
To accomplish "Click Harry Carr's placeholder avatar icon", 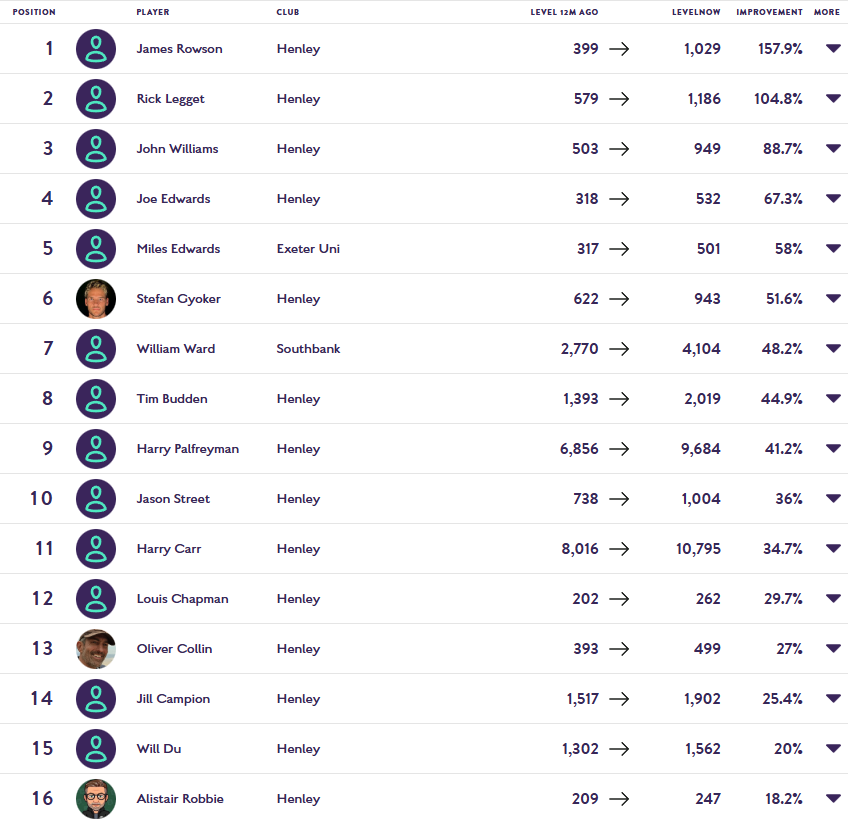I will click(96, 549).
